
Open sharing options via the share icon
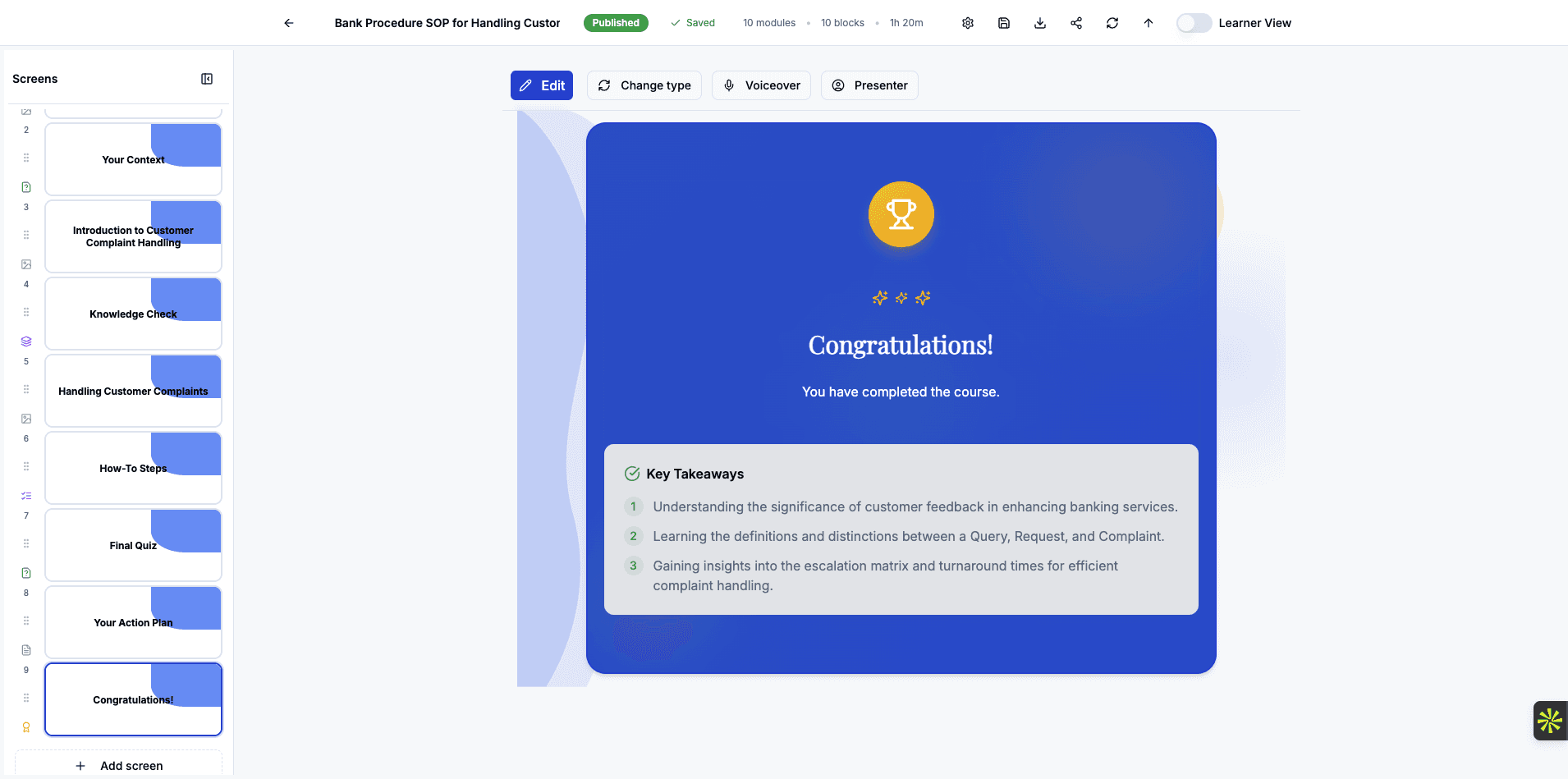(x=1076, y=22)
